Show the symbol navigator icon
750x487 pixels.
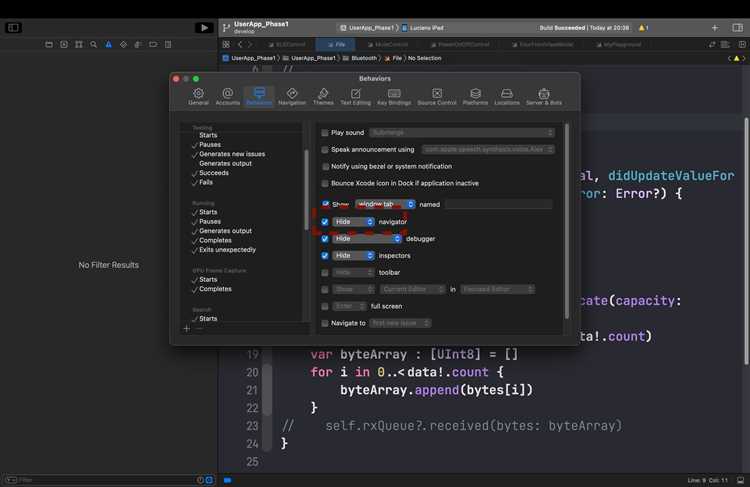pyautogui.click(x=79, y=44)
